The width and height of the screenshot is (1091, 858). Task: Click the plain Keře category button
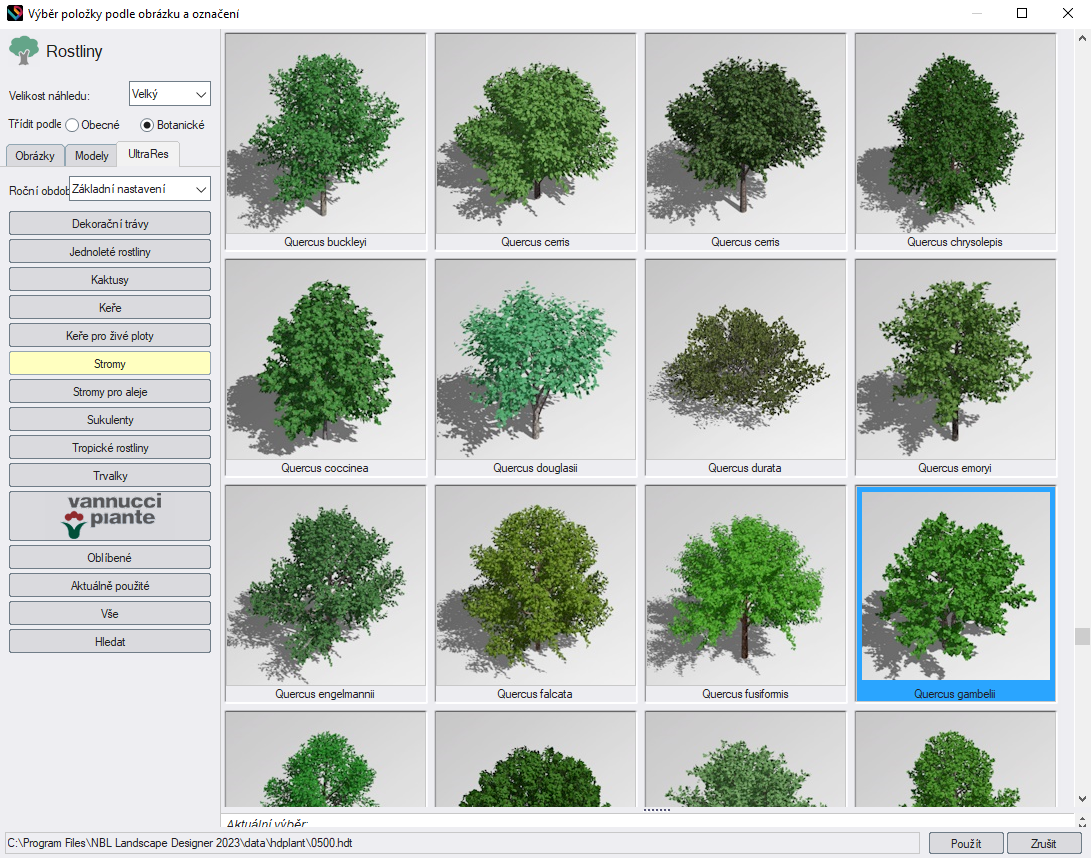110,307
